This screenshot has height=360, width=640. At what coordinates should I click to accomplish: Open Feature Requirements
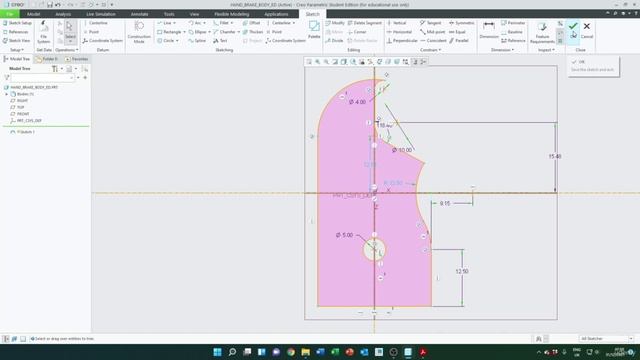(542, 33)
